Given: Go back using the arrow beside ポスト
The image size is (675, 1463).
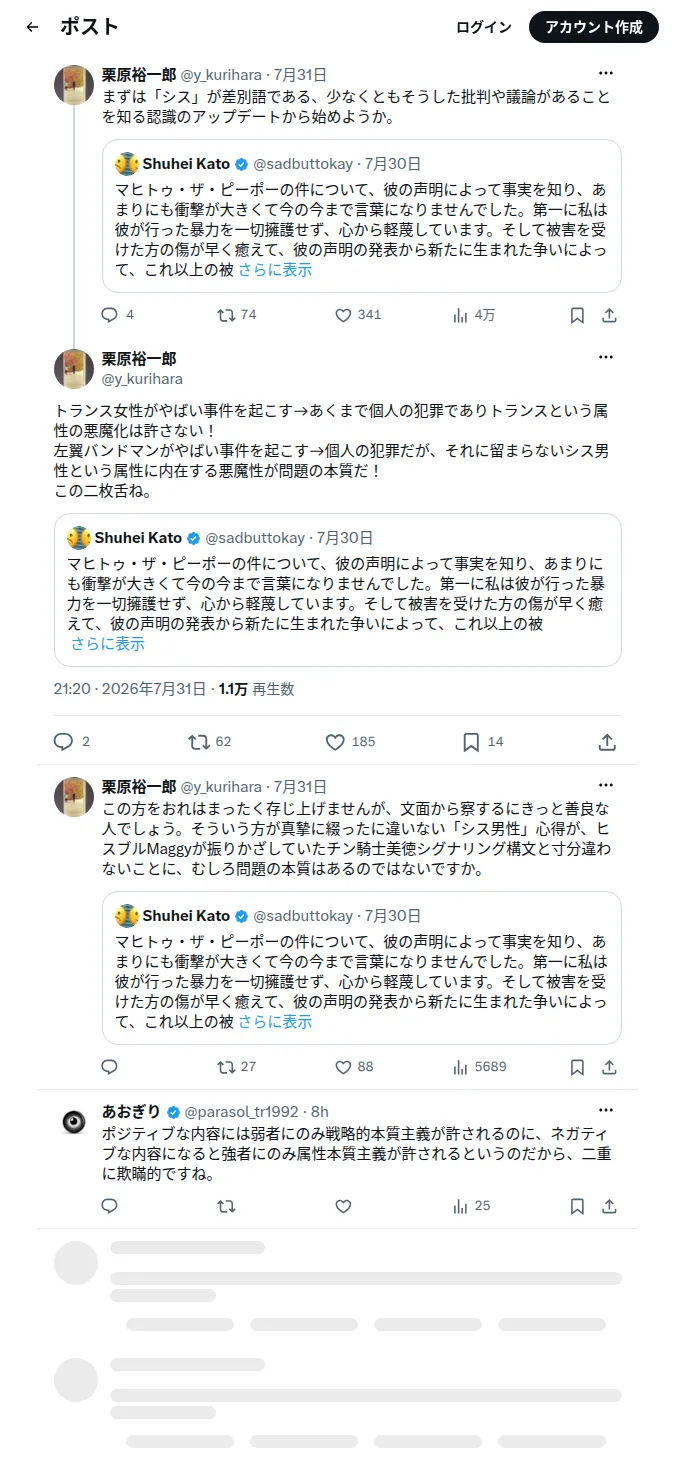Looking at the screenshot, I should pyautogui.click(x=32, y=28).
